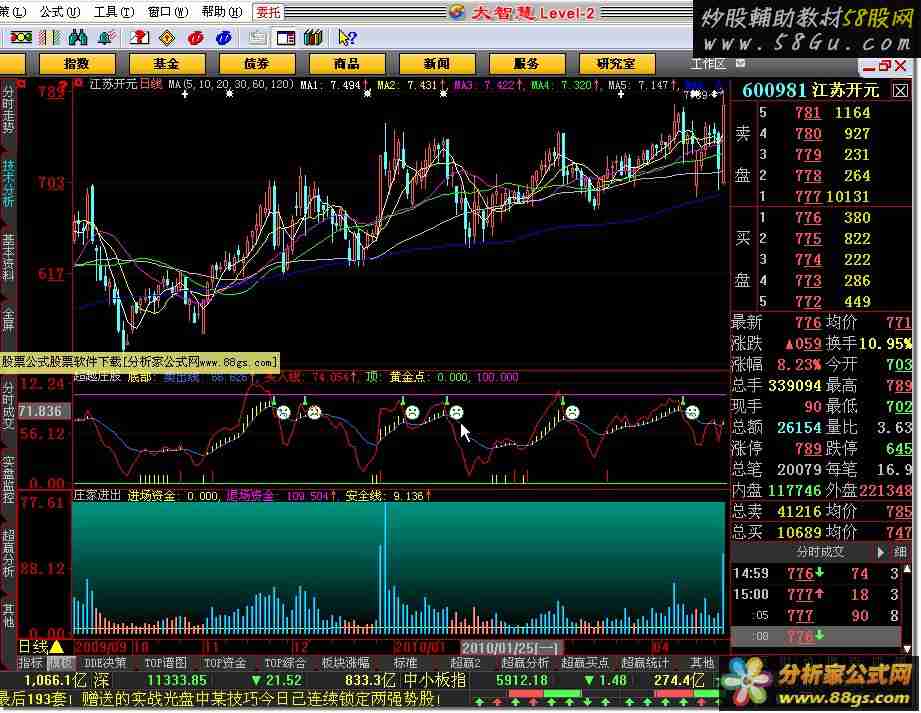This screenshot has width=921, height=713.
Task: Switch to 分时走势 sidebar tab
Action: click(8, 110)
